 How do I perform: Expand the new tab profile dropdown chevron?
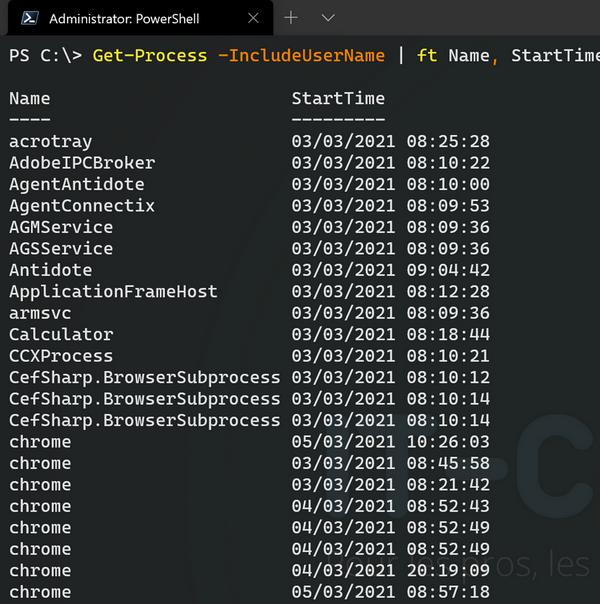pyautogui.click(x=328, y=18)
